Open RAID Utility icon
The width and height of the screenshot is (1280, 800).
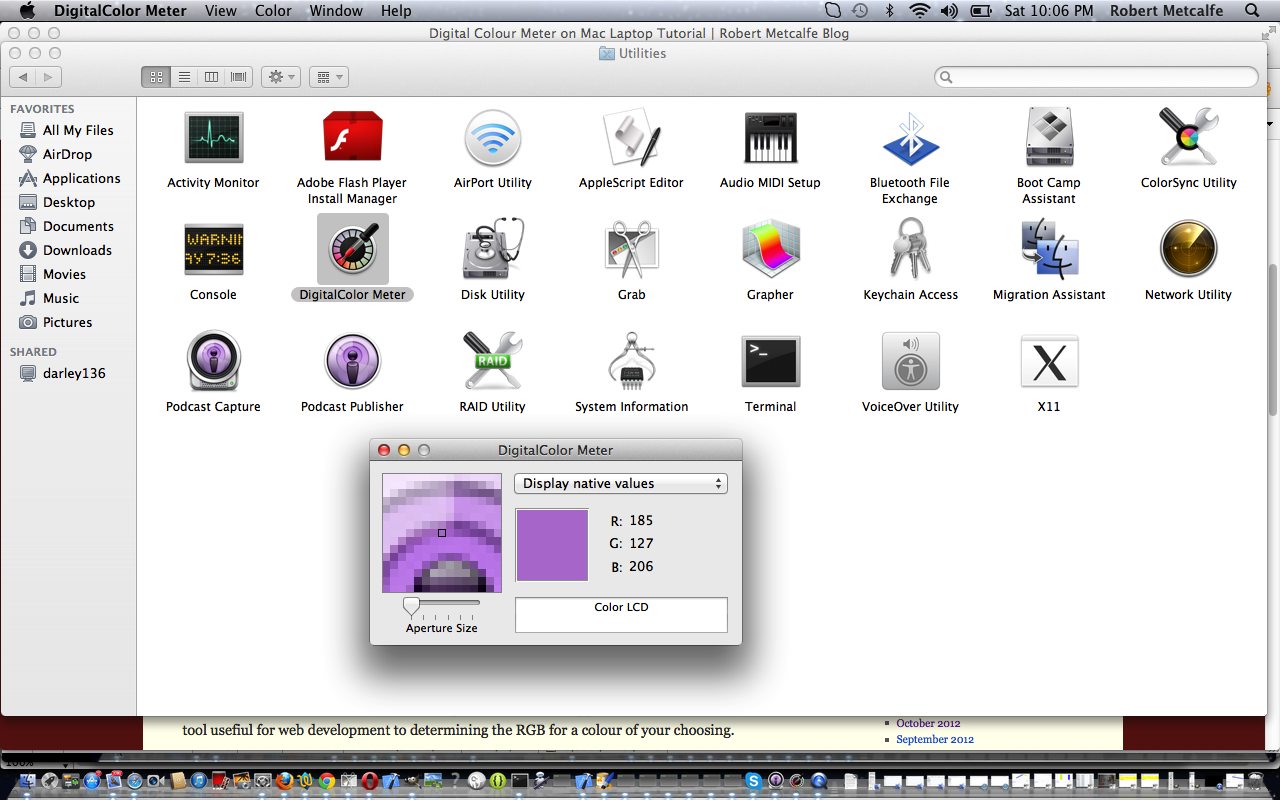click(x=493, y=361)
